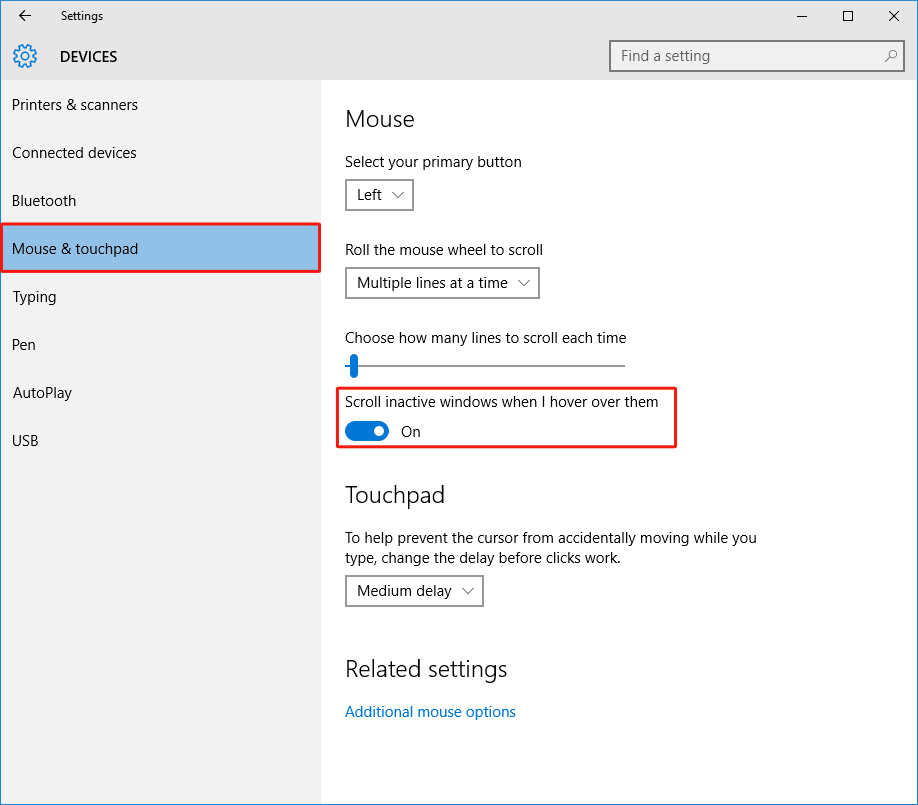This screenshot has height=805, width=918.
Task: Select Mouse & touchpad category
Action: point(75,249)
